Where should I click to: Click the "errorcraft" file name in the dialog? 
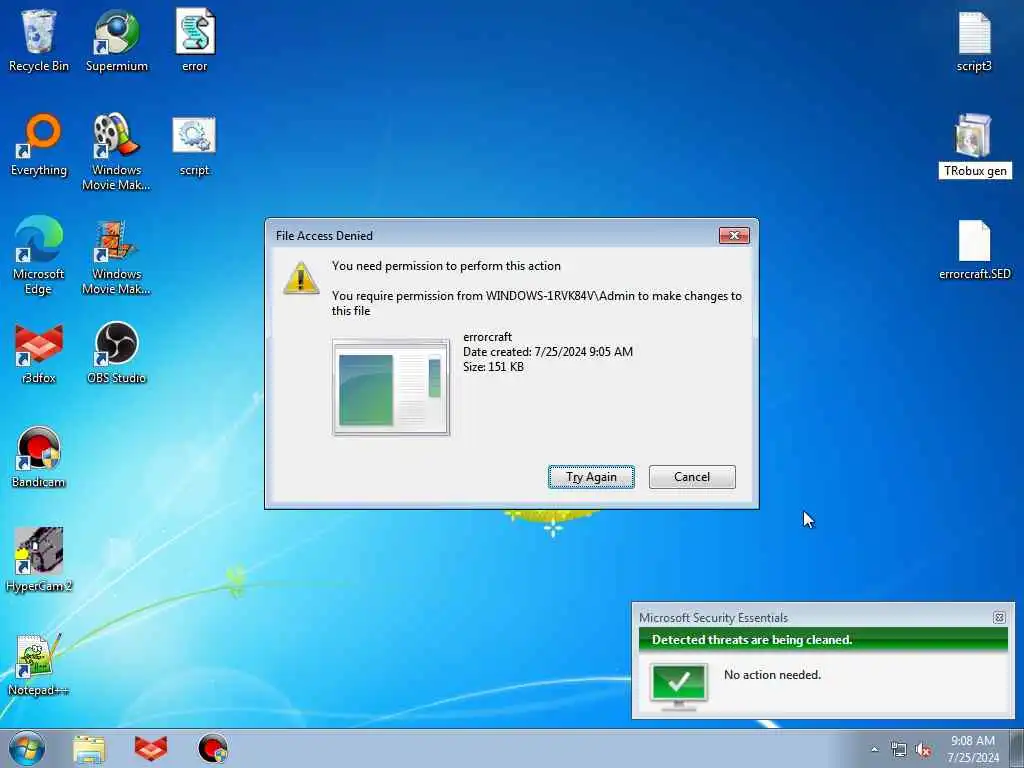coord(487,337)
